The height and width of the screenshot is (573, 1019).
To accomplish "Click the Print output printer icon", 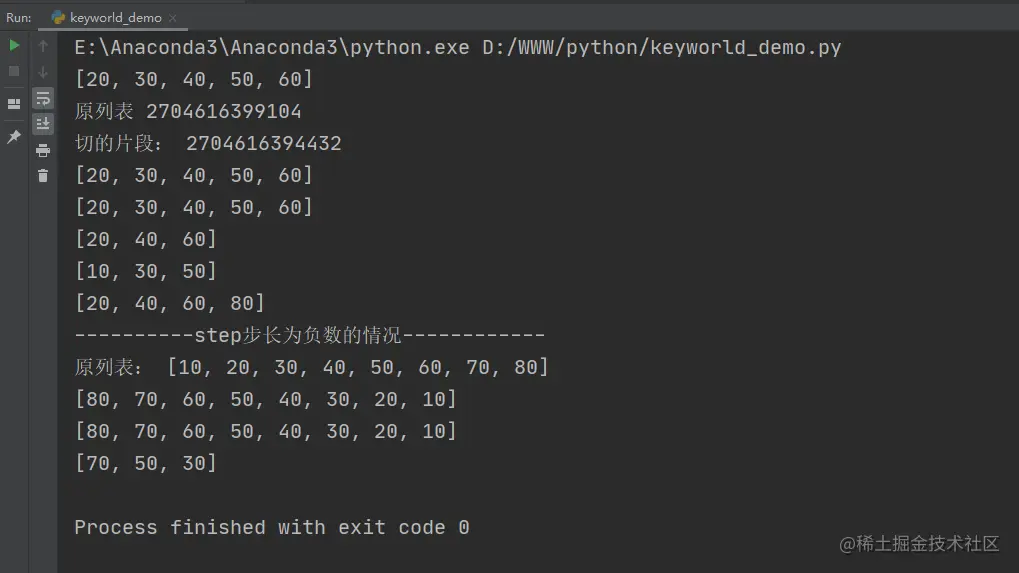I will (43, 150).
